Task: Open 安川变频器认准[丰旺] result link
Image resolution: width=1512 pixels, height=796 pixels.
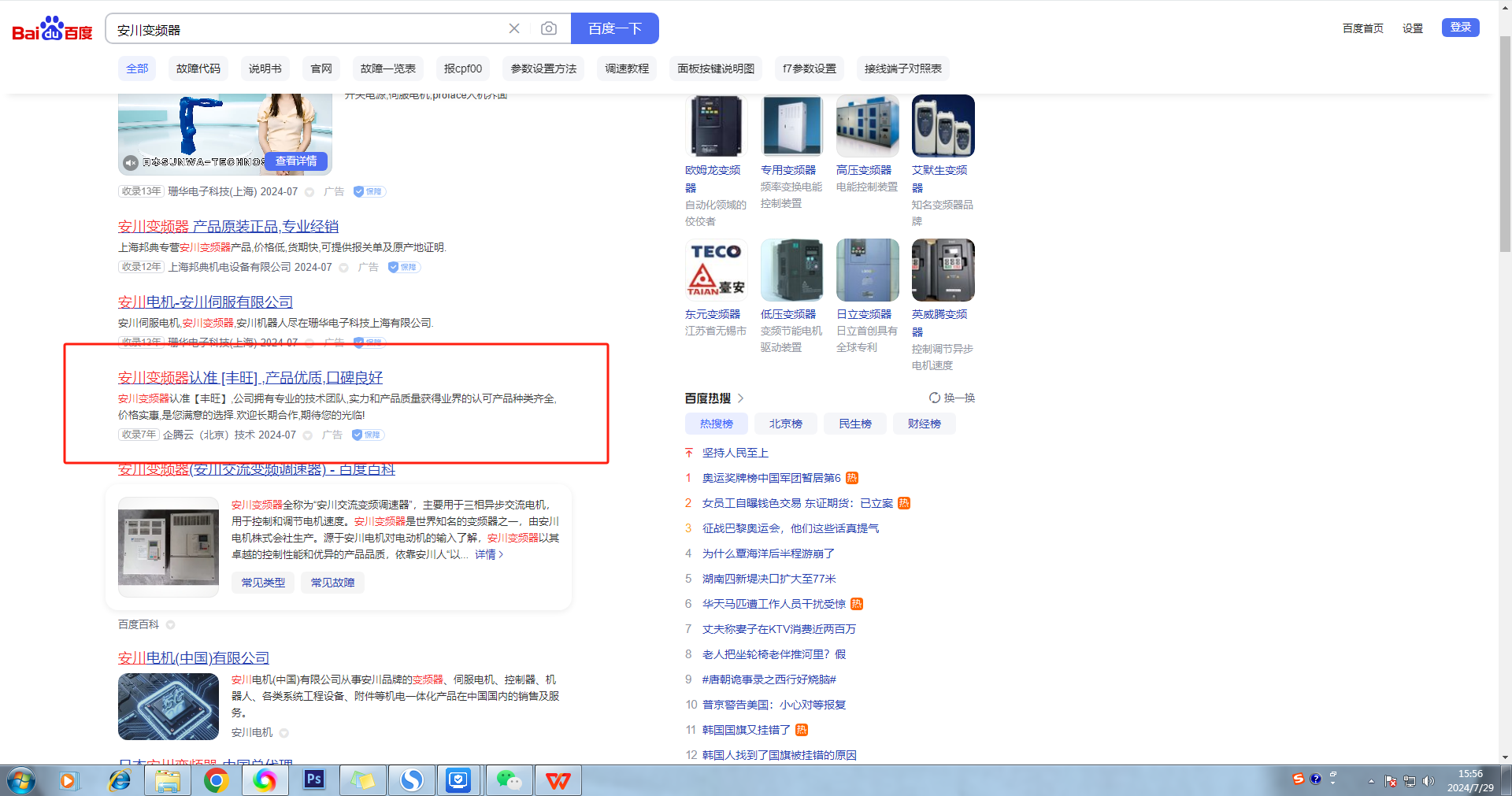Action: point(250,378)
